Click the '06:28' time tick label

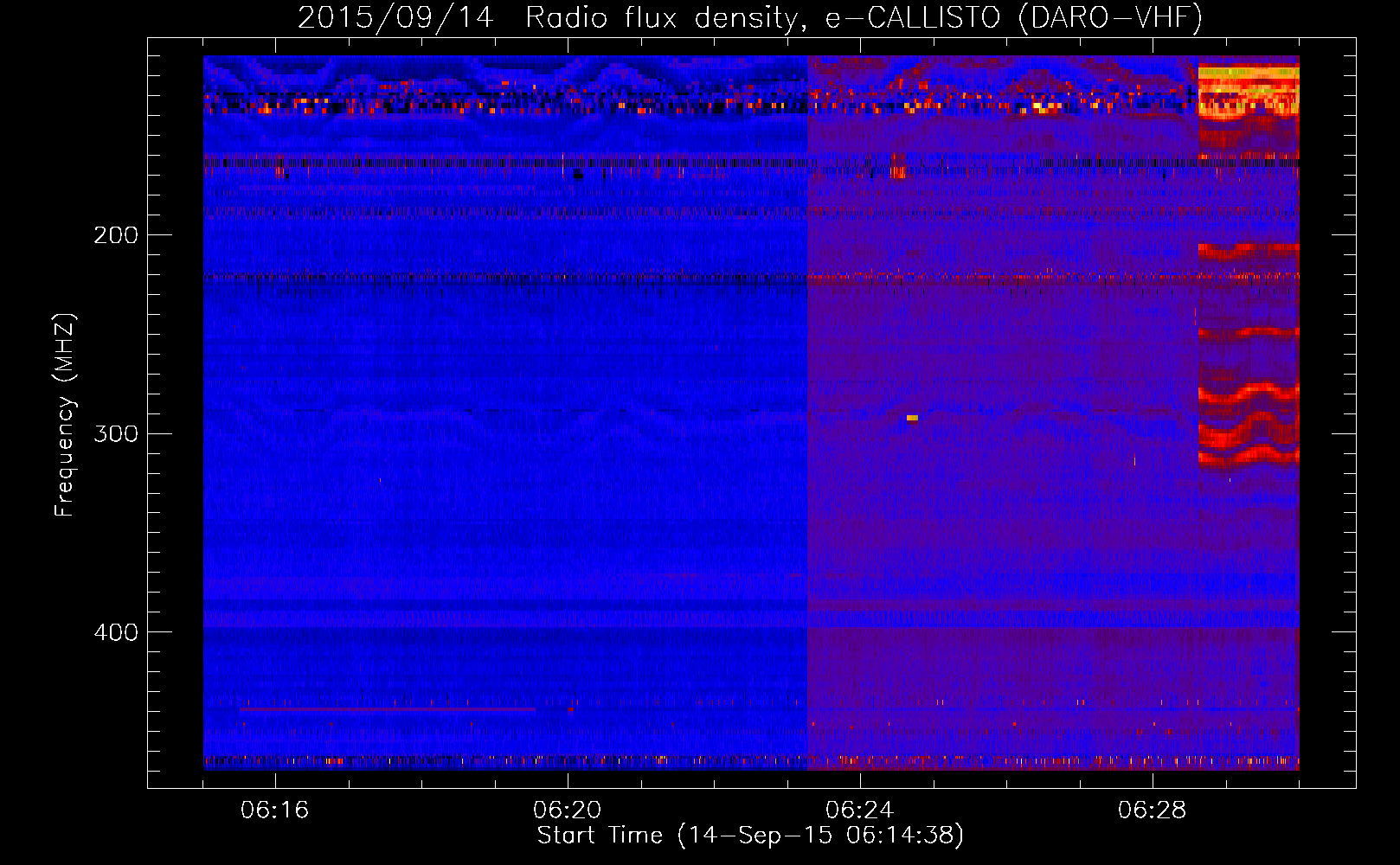(1153, 811)
